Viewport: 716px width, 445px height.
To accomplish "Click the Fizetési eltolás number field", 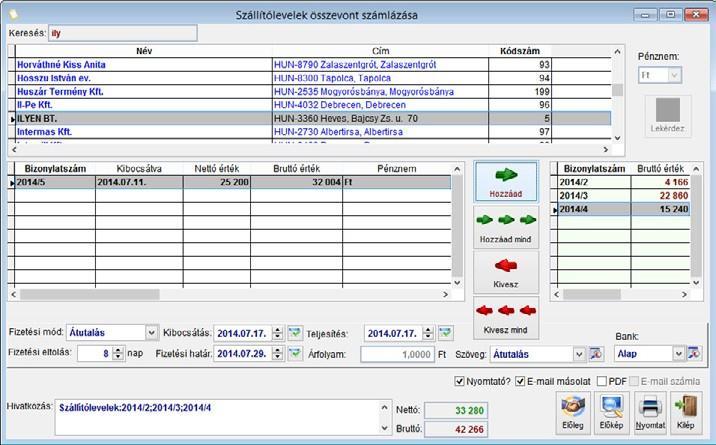I will 95,353.
